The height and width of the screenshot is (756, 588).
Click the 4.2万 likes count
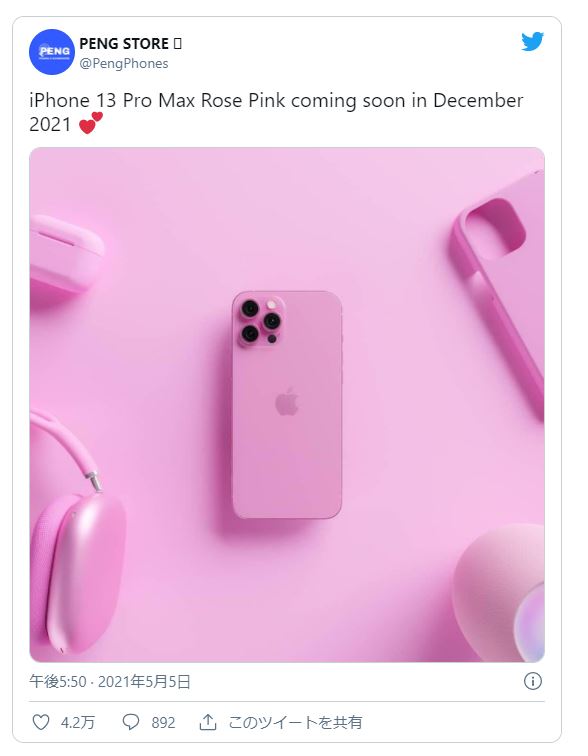click(78, 722)
